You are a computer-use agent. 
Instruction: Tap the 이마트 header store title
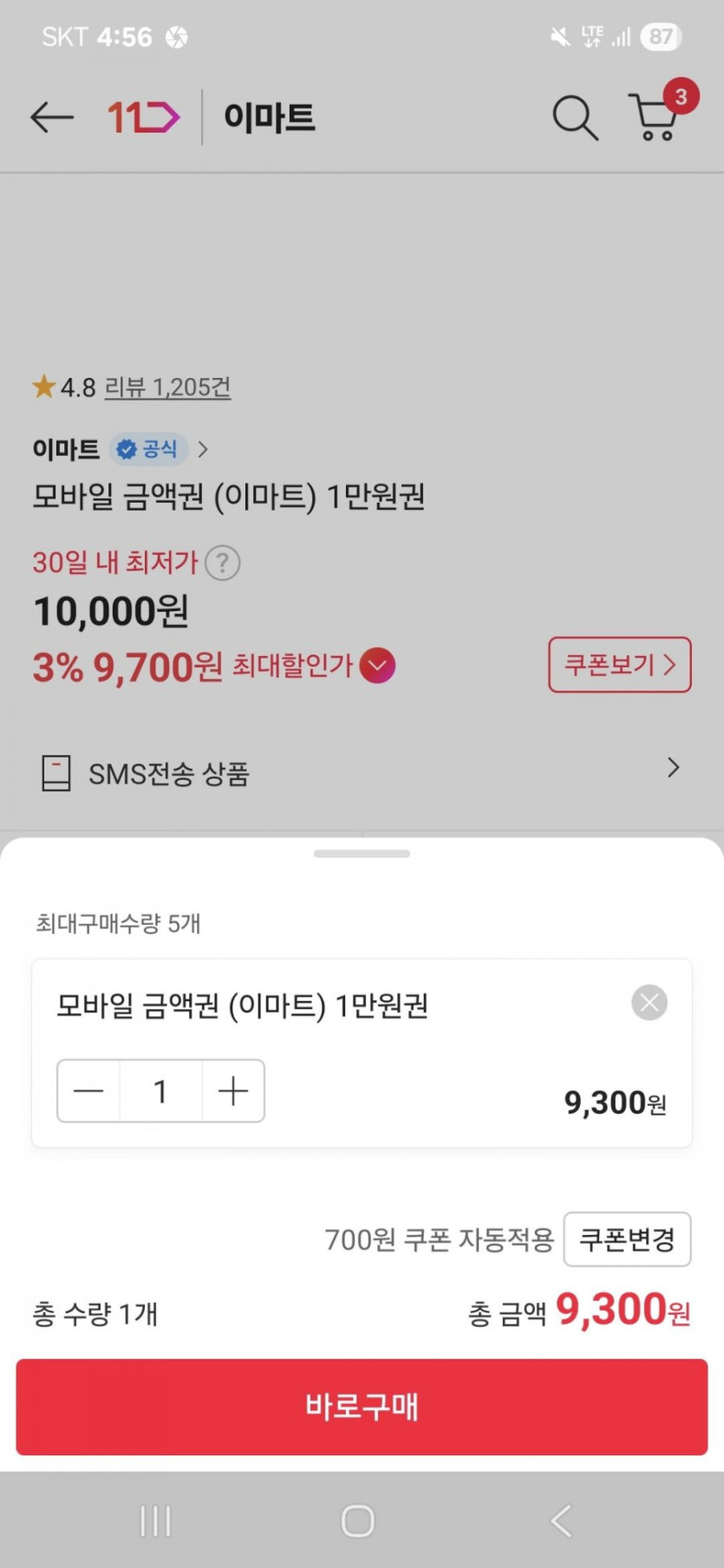tap(269, 117)
